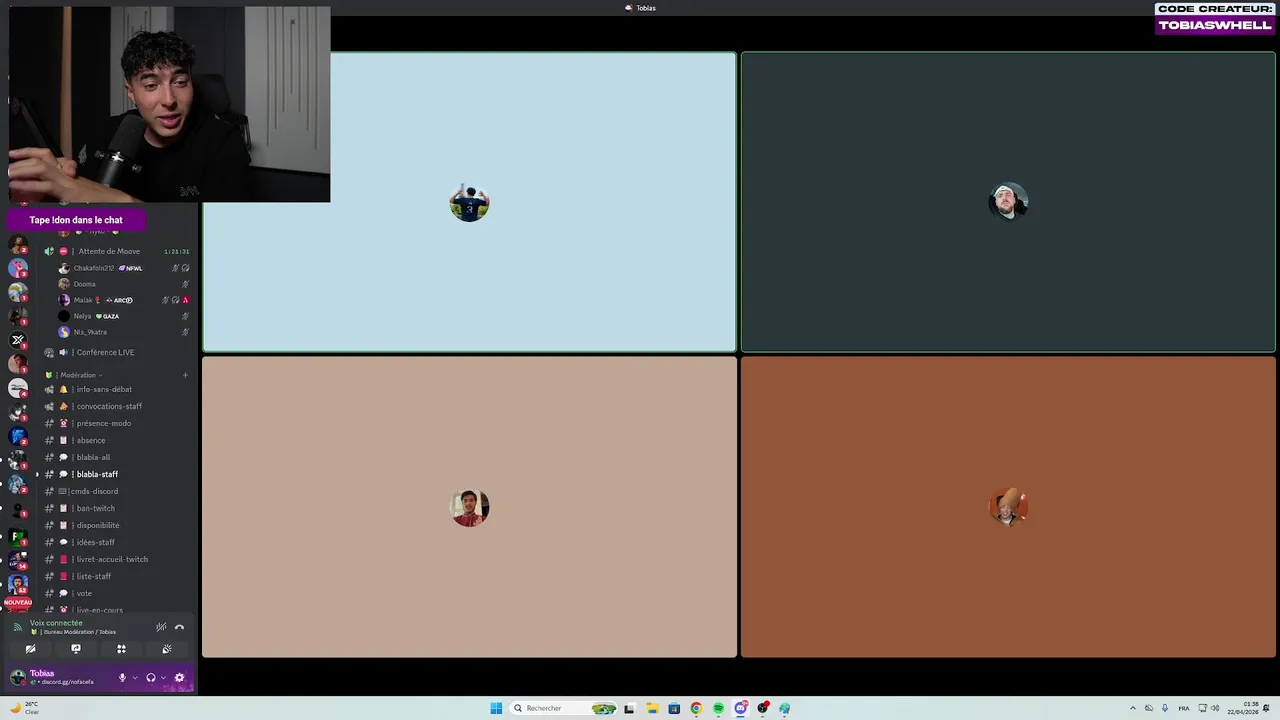Open File Explorer from taskbar
The width and height of the screenshot is (1280, 720).
point(652,708)
